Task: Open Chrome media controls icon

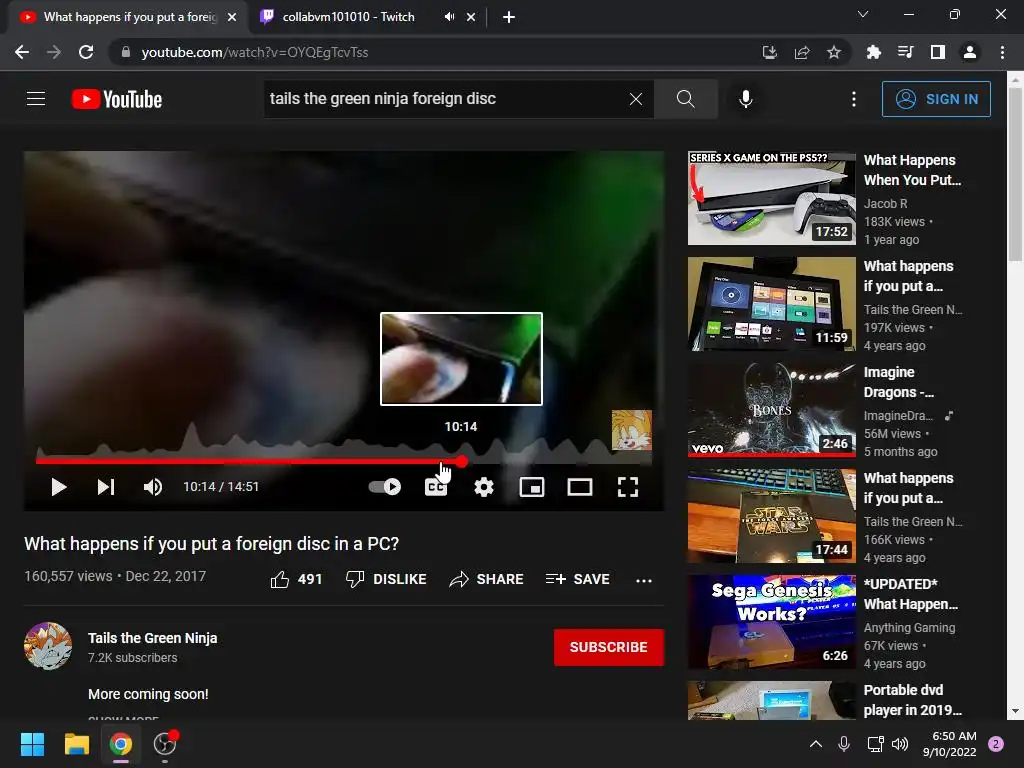Action: tap(906, 52)
